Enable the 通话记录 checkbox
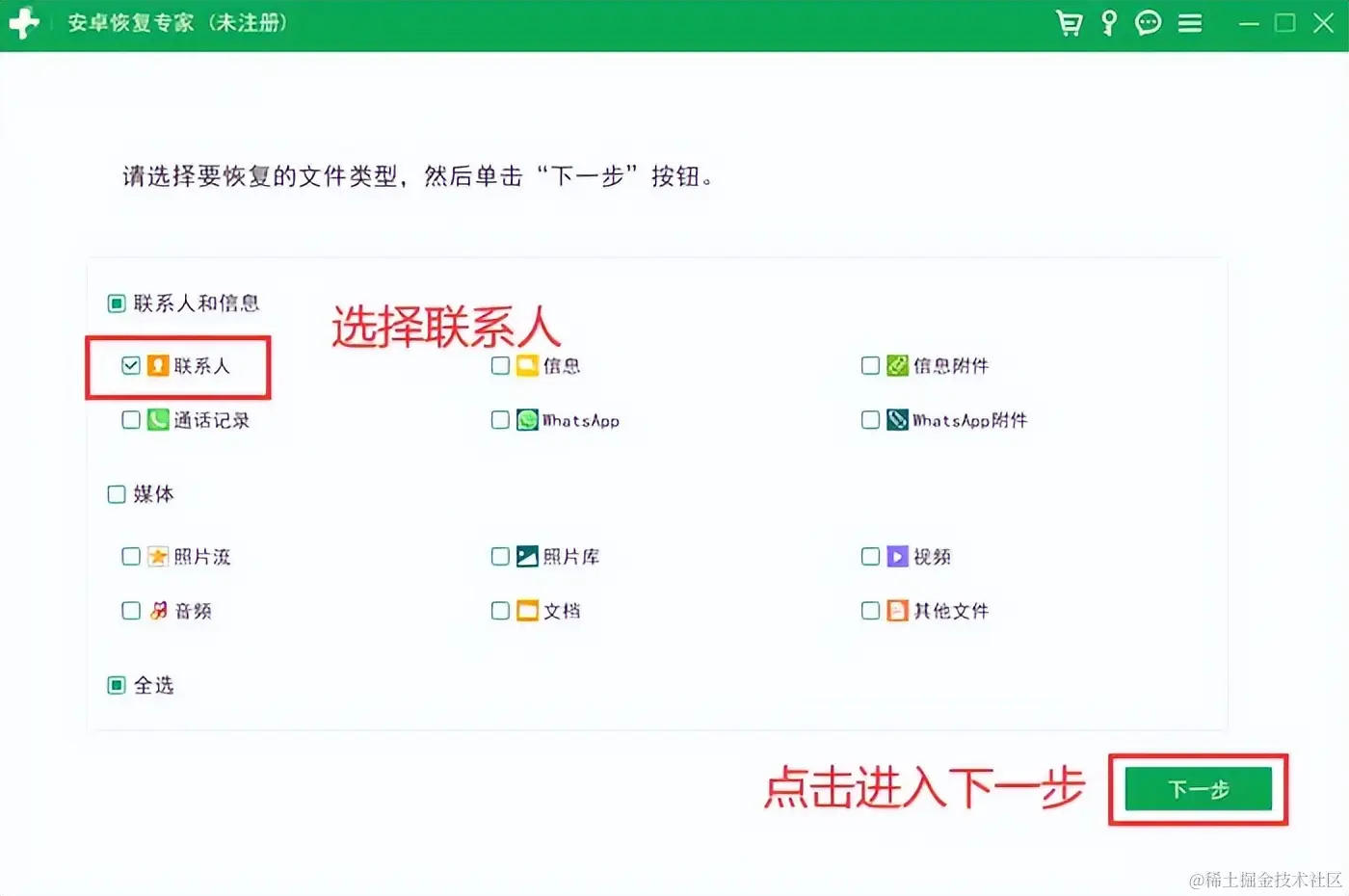The image size is (1349, 896). click(x=131, y=420)
